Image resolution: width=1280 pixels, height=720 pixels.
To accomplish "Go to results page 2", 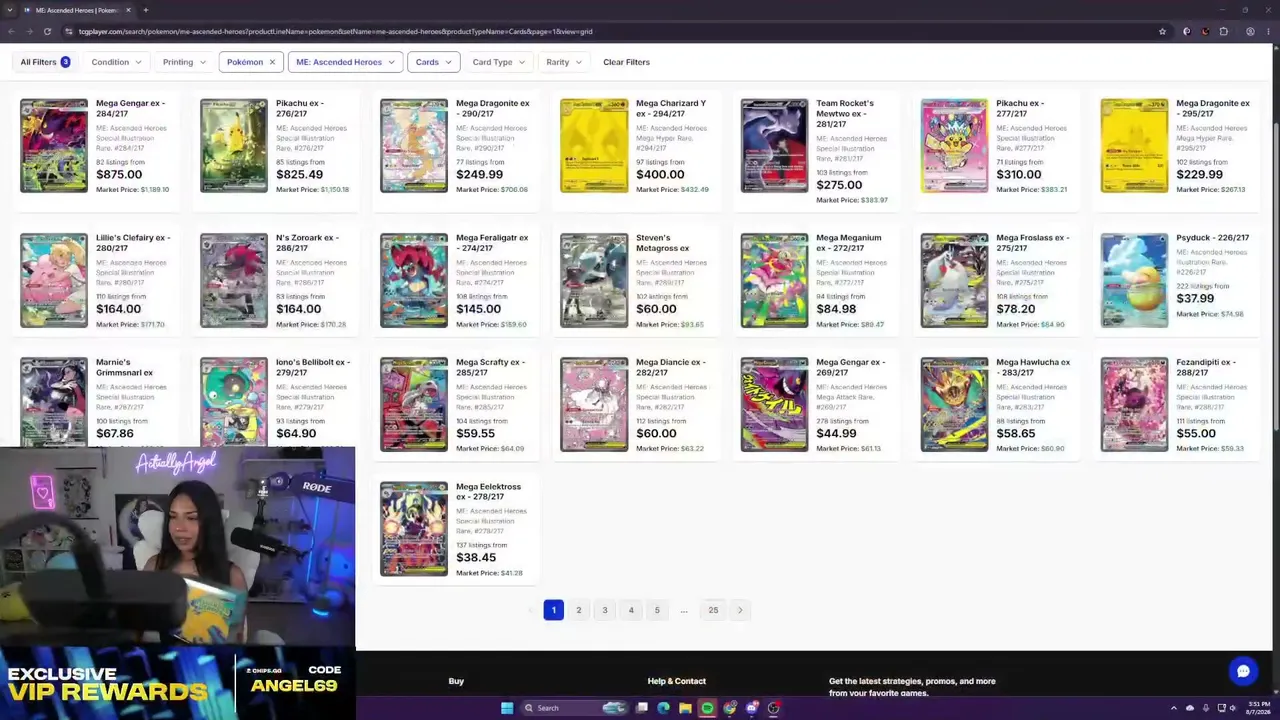I will pos(578,610).
